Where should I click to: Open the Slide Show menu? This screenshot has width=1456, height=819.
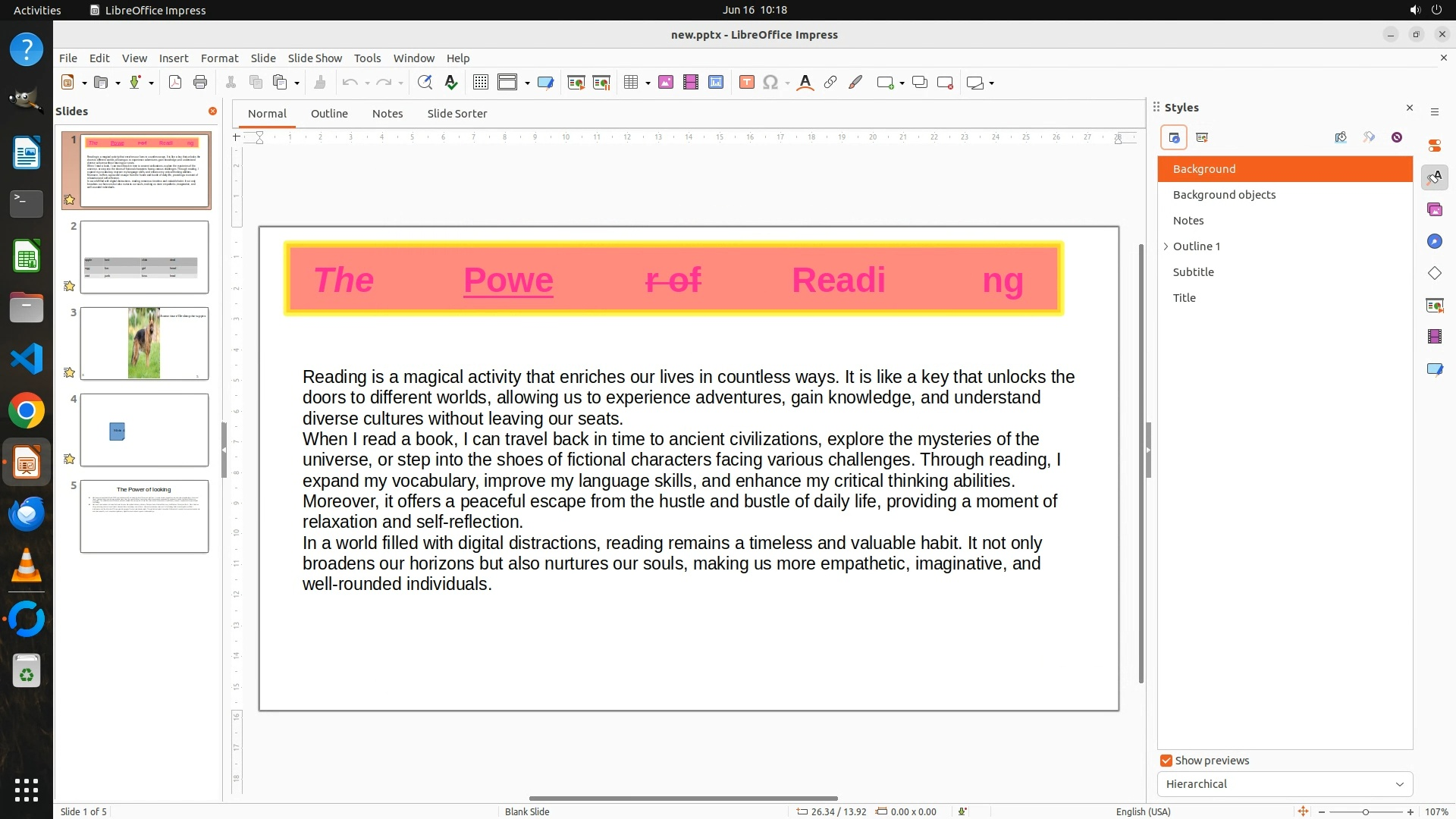click(x=315, y=58)
